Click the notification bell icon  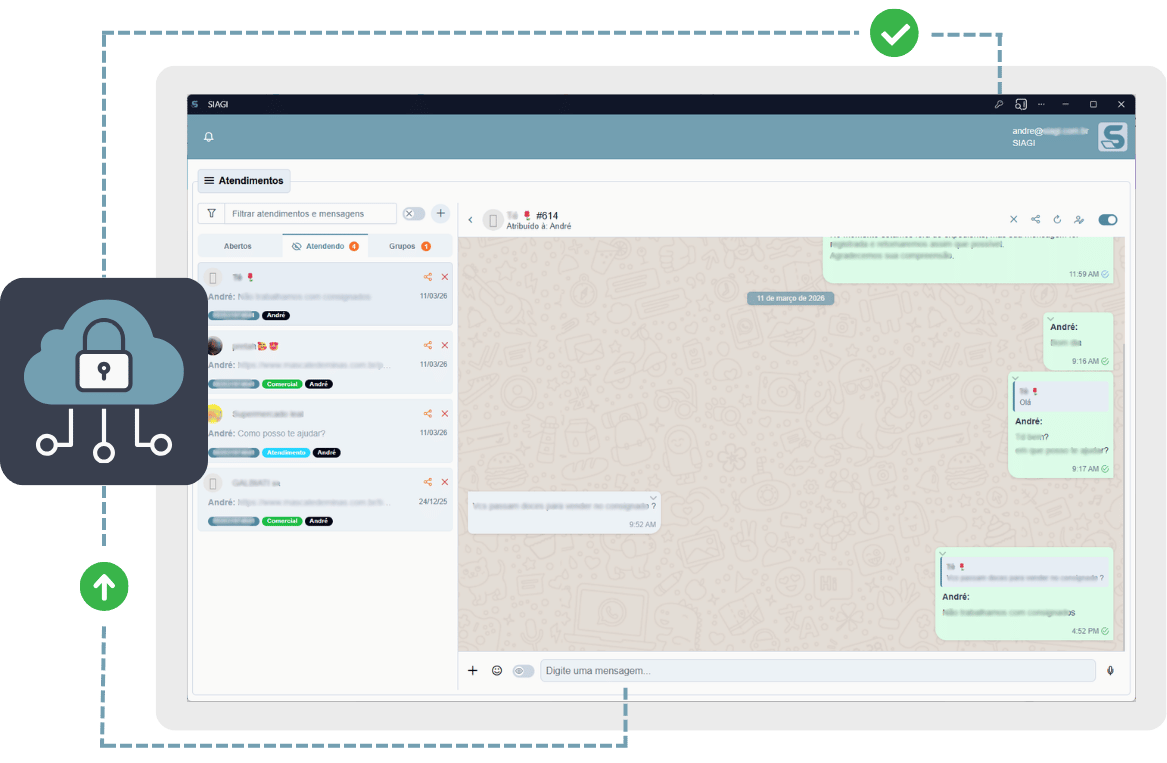point(209,137)
